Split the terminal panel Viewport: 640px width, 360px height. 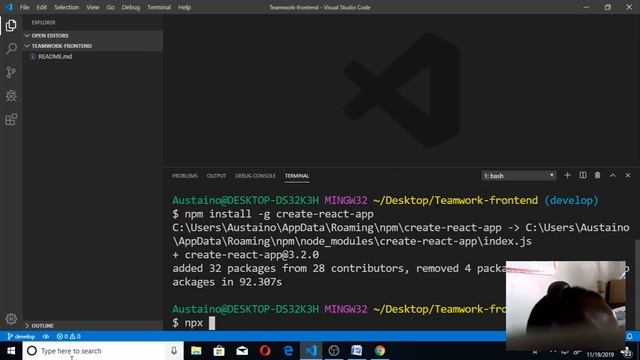pyautogui.click(x=583, y=175)
